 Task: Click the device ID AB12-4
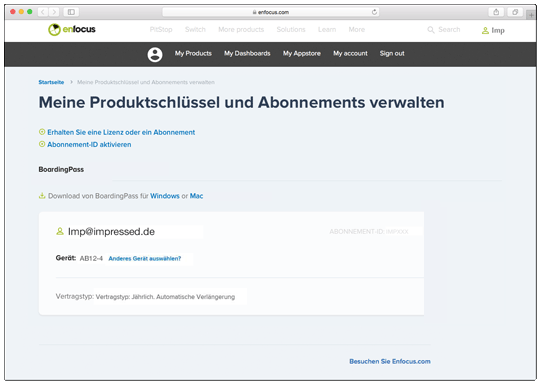[91, 258]
